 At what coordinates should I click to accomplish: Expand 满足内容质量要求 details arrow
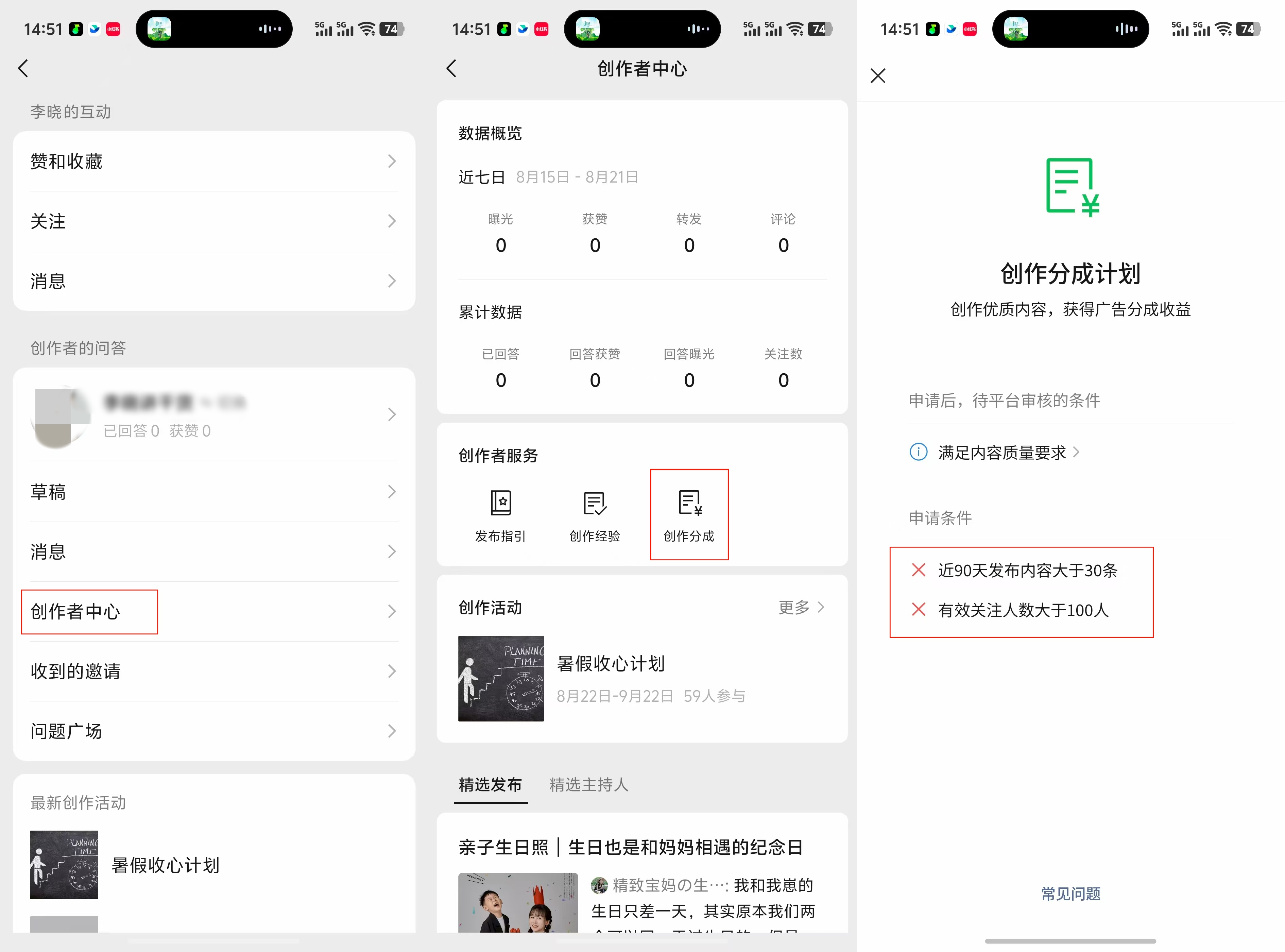click(x=1076, y=453)
